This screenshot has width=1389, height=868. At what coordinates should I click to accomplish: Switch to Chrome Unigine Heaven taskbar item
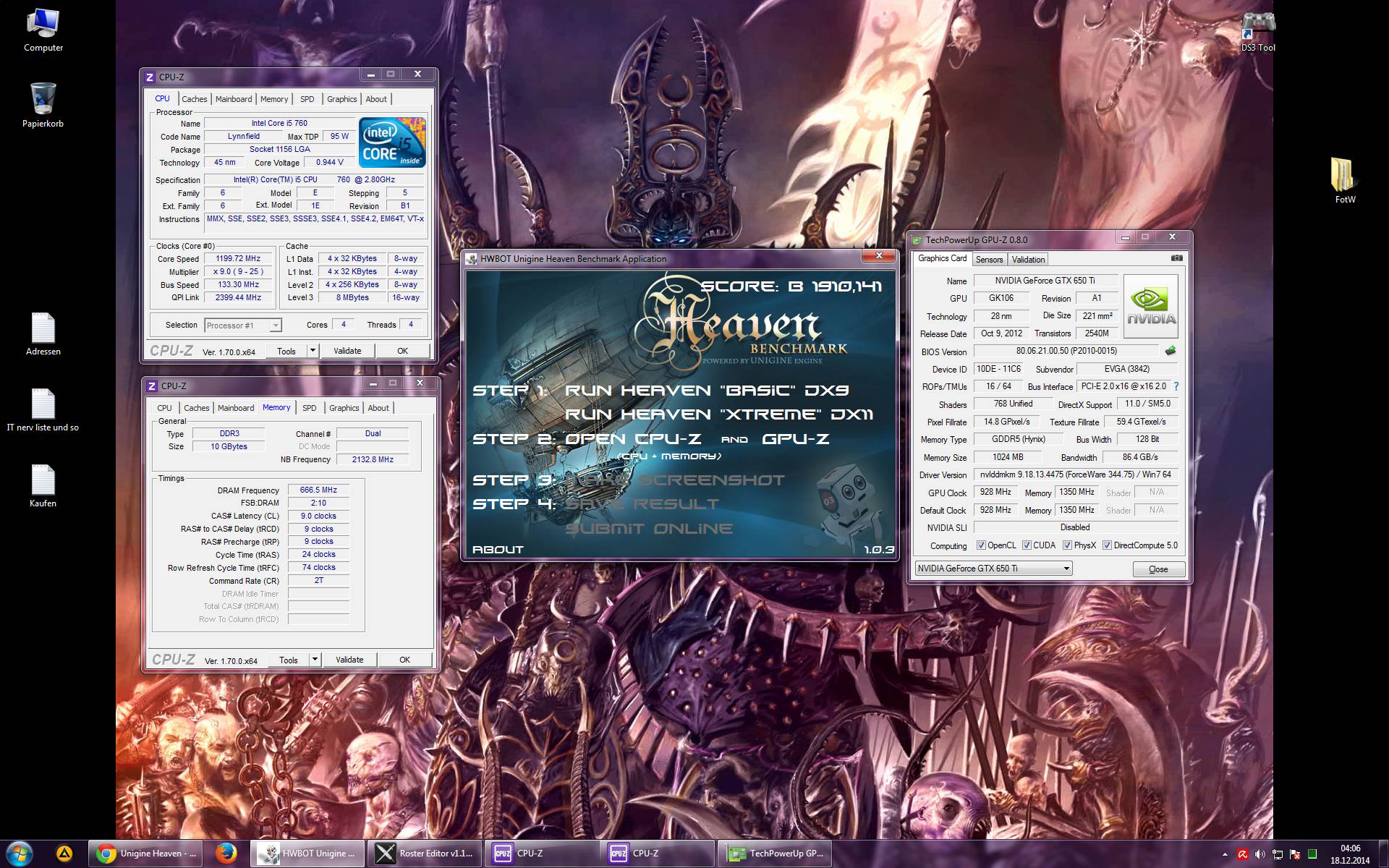147,854
